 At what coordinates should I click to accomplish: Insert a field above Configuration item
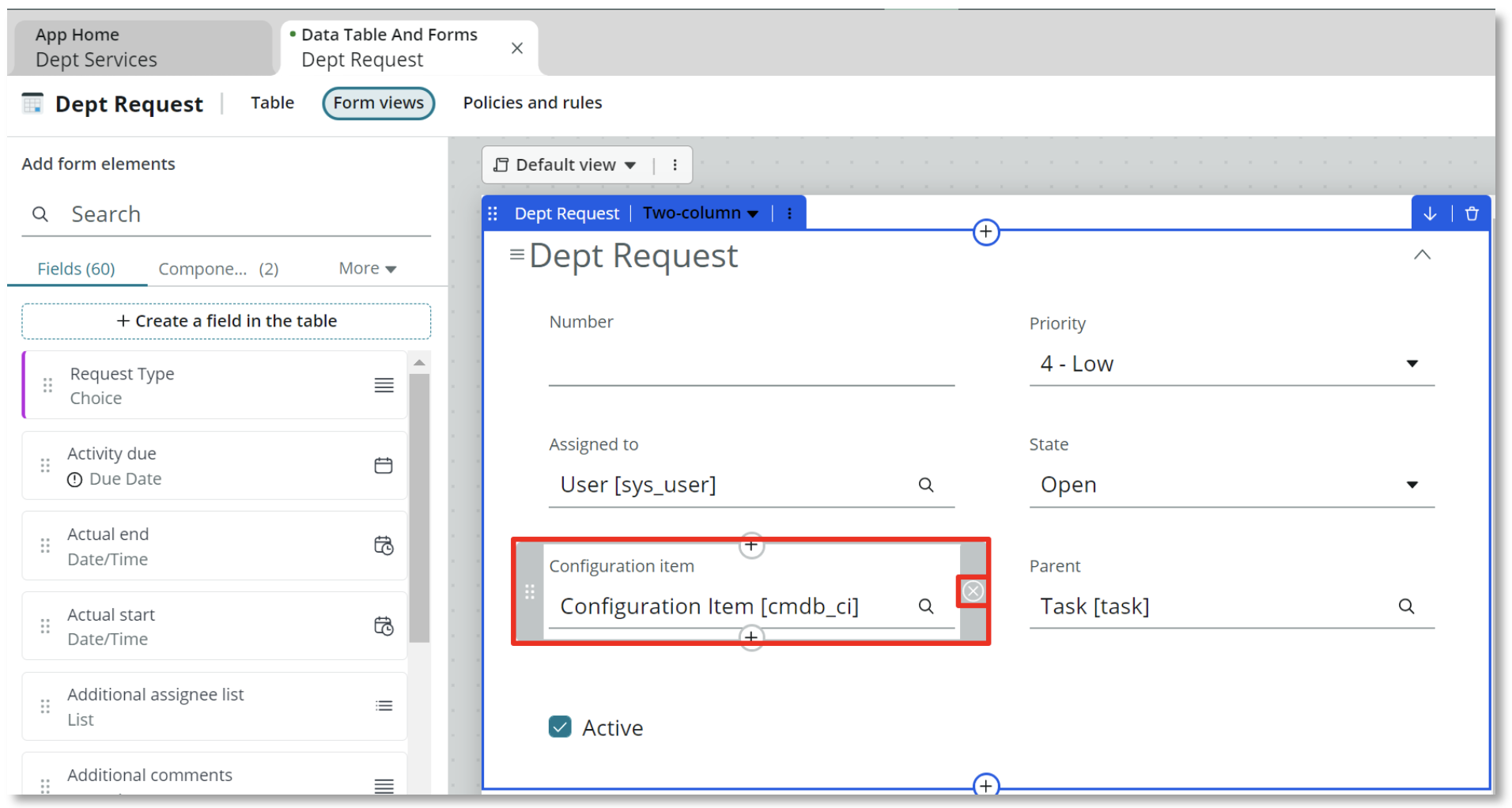[x=751, y=545]
